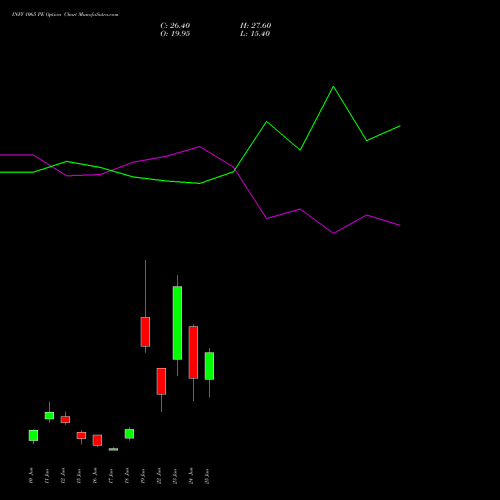500x500 pixels.
Task: Click the chart title text at top left
Action: click(65, 15)
